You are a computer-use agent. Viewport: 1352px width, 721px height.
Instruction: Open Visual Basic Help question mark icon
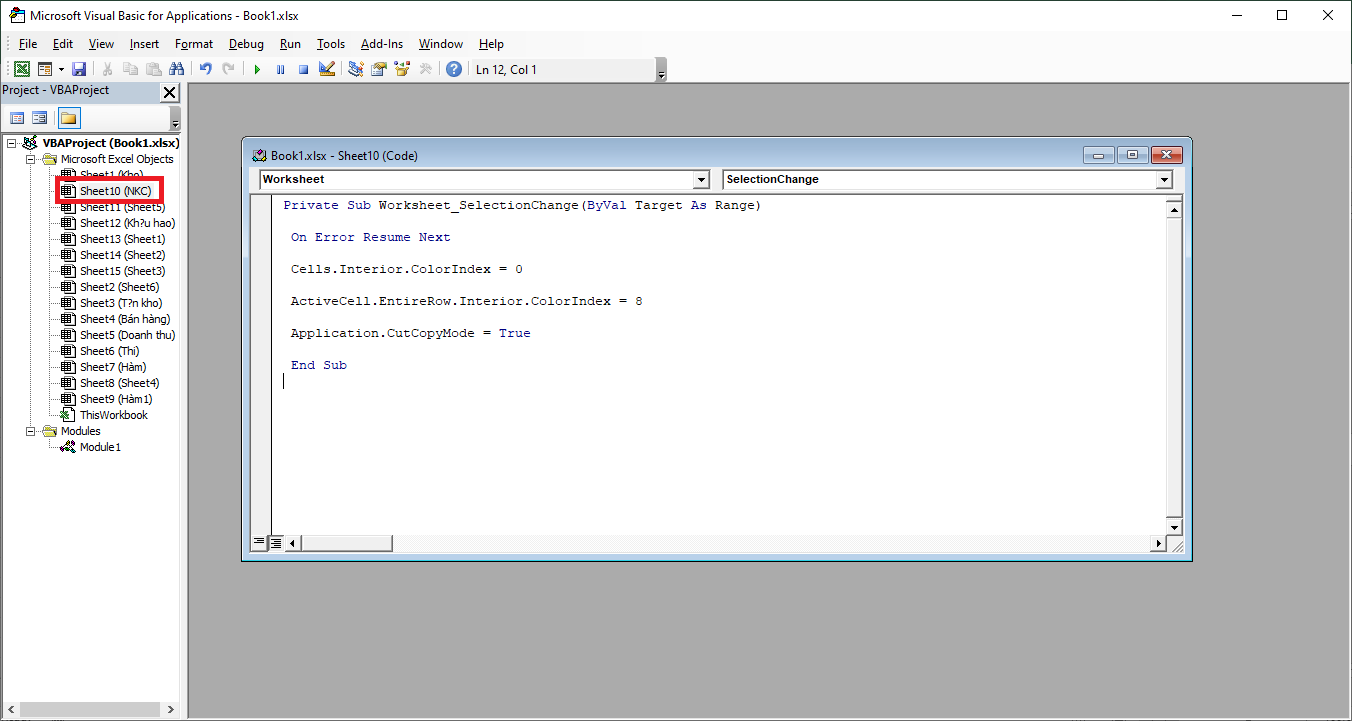tap(454, 69)
